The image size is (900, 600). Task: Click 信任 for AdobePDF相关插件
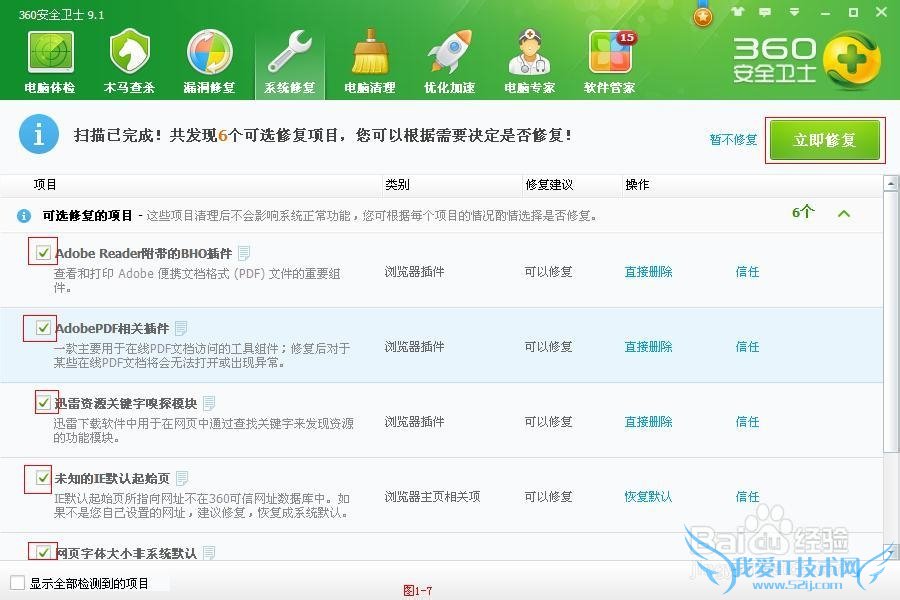(747, 347)
